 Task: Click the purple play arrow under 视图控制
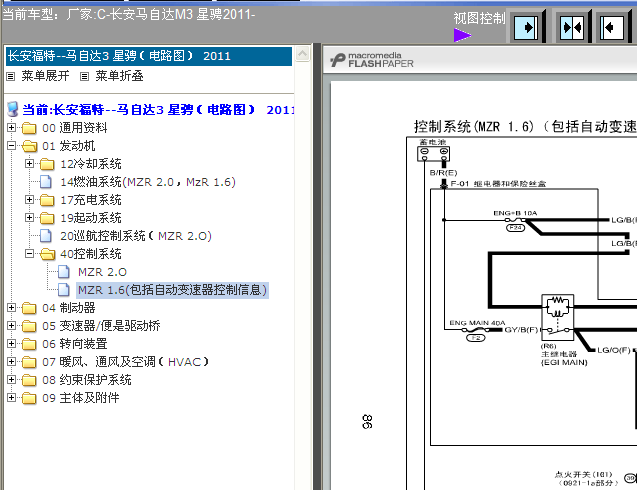click(x=462, y=35)
